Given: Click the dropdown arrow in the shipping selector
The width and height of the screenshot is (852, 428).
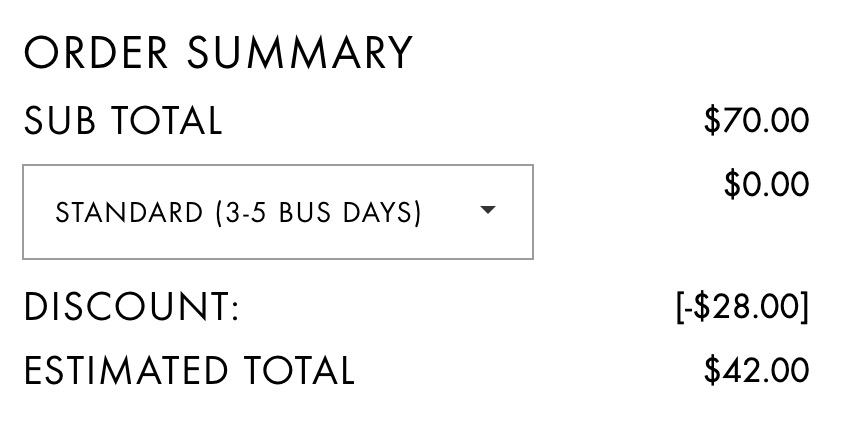Looking at the screenshot, I should click(x=488, y=211).
